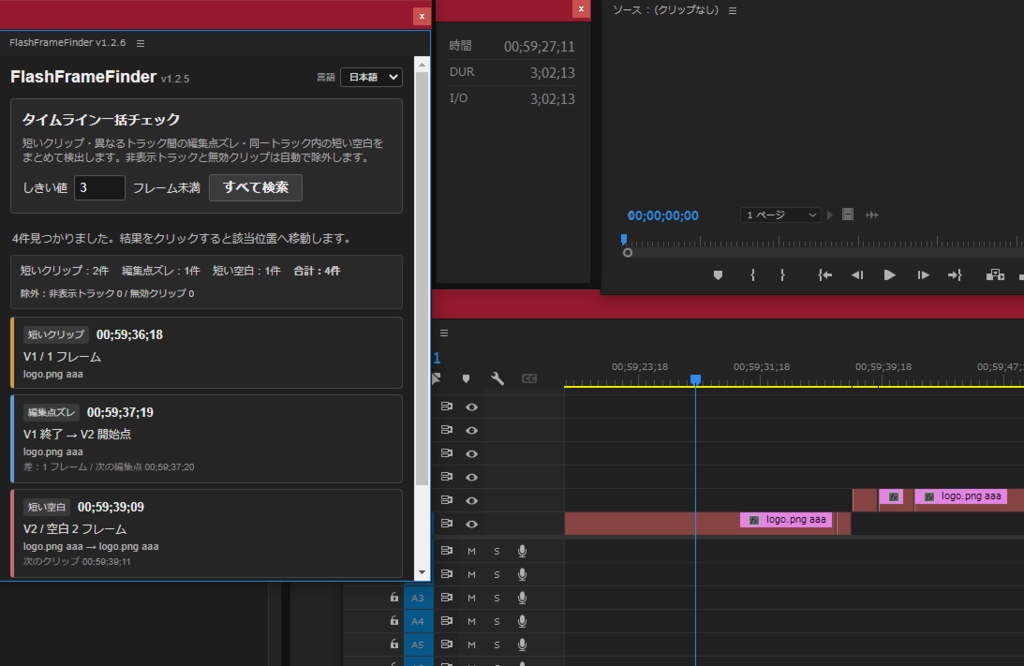Open the Timeline panel hamburger menu

[444, 333]
